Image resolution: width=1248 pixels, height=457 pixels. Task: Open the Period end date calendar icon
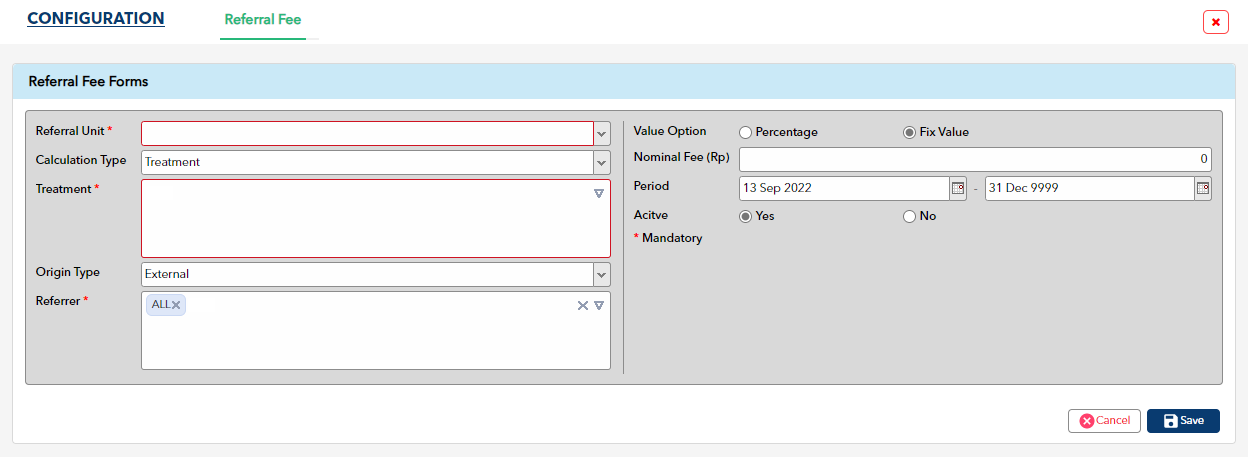(x=1203, y=188)
